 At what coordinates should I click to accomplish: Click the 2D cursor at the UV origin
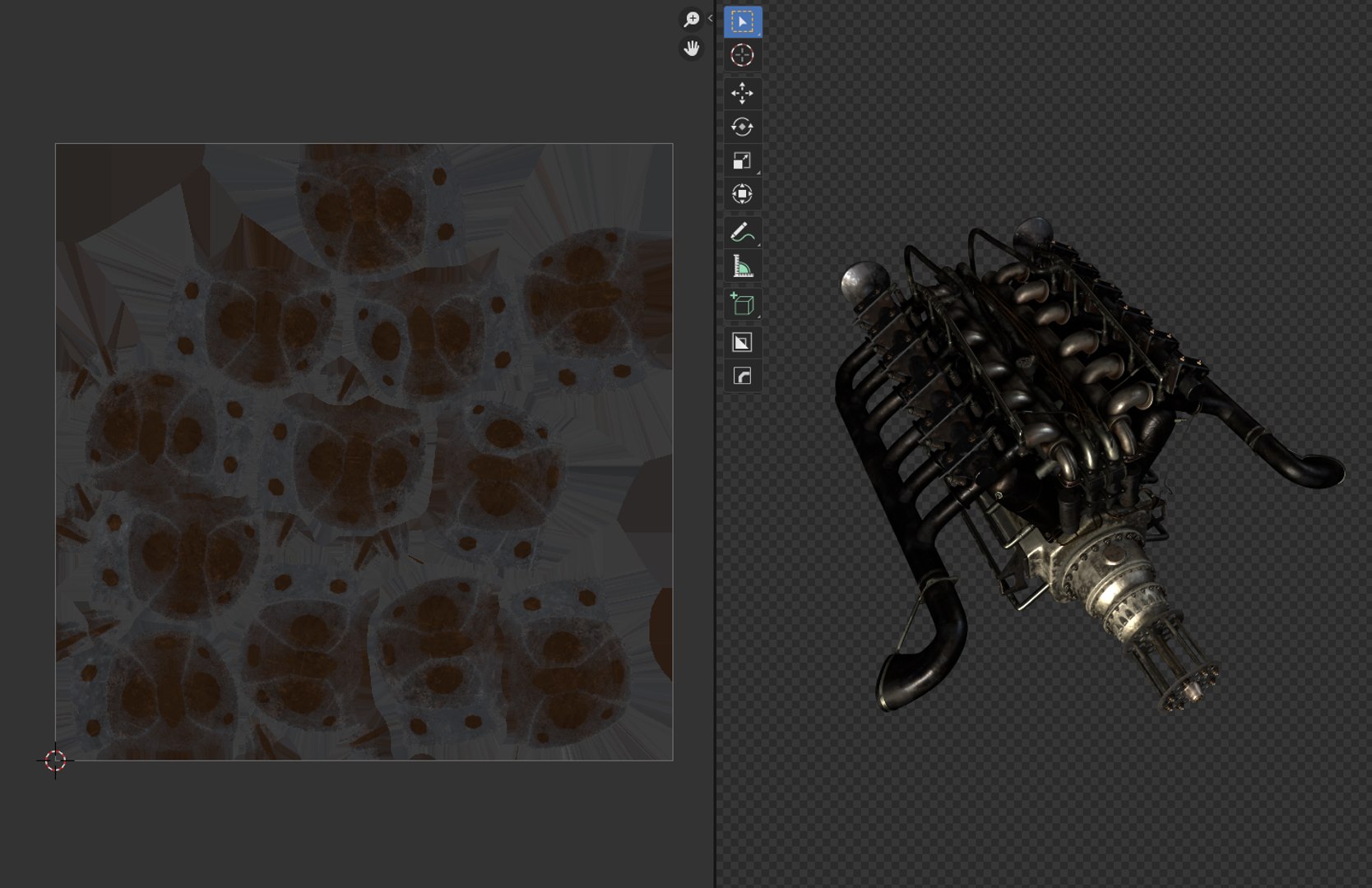point(55,761)
